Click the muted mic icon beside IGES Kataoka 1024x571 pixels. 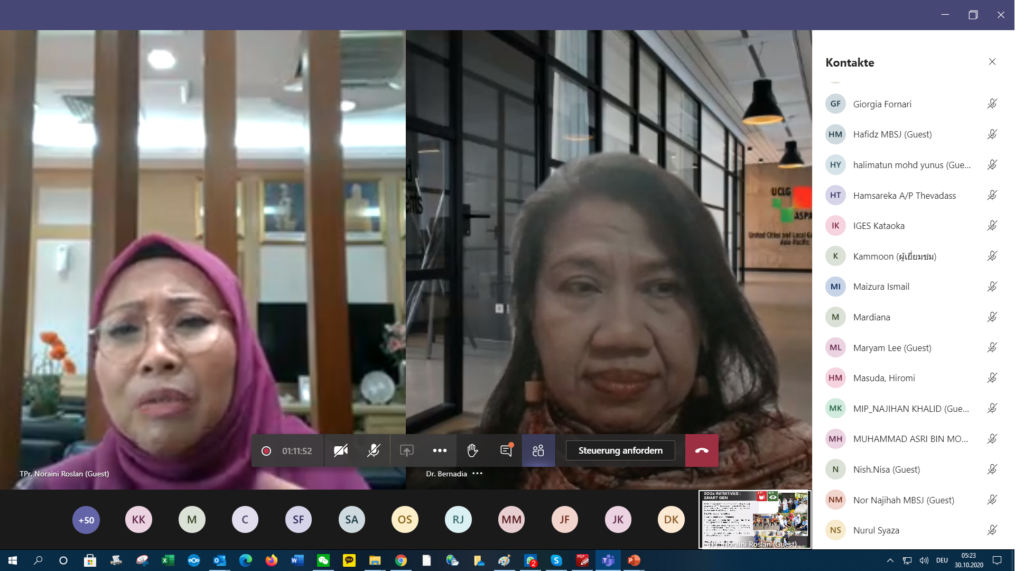tap(992, 226)
